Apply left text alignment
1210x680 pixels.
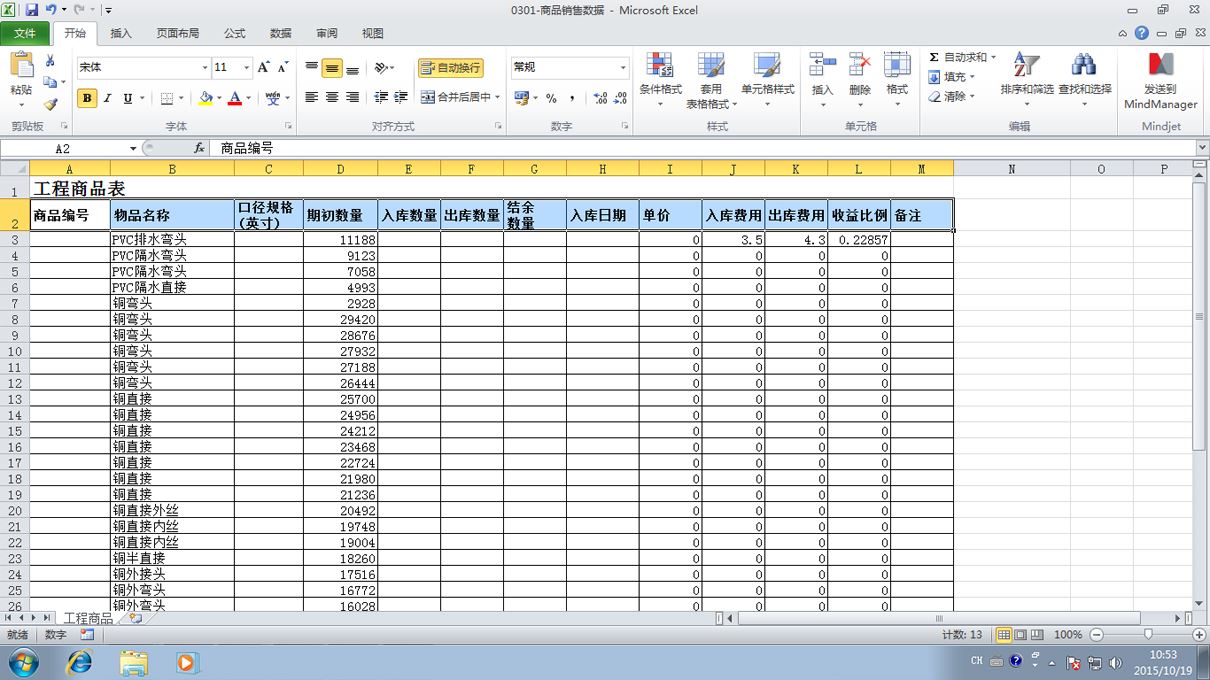[312, 97]
